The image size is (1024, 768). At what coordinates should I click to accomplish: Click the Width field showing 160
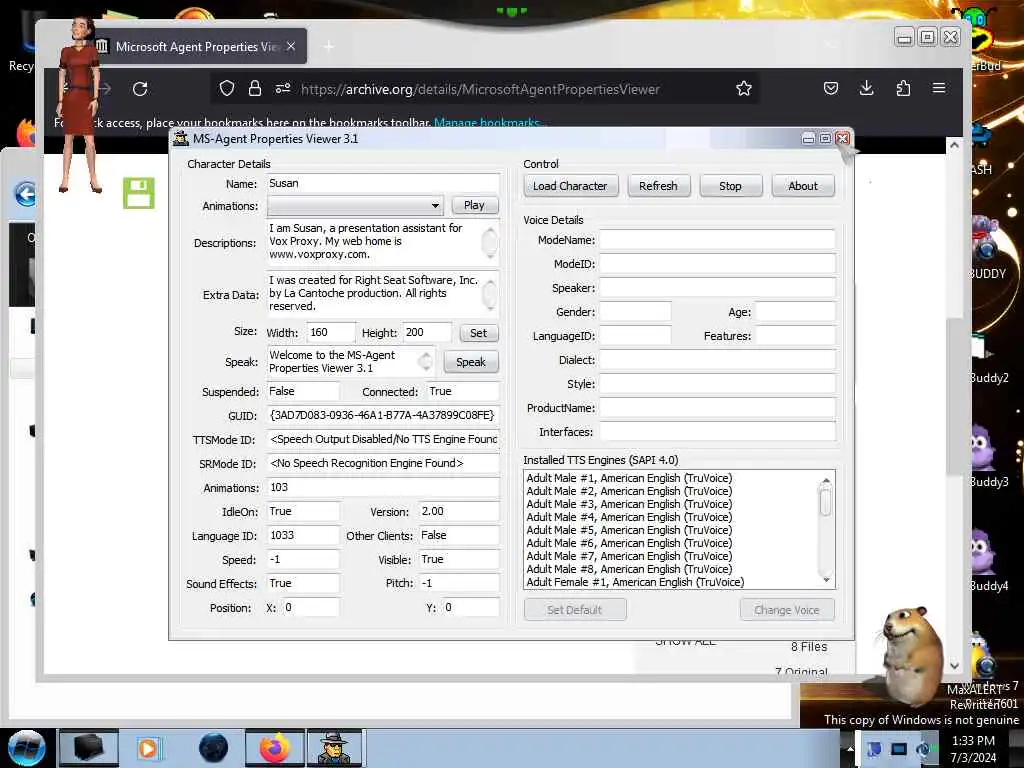tap(331, 332)
